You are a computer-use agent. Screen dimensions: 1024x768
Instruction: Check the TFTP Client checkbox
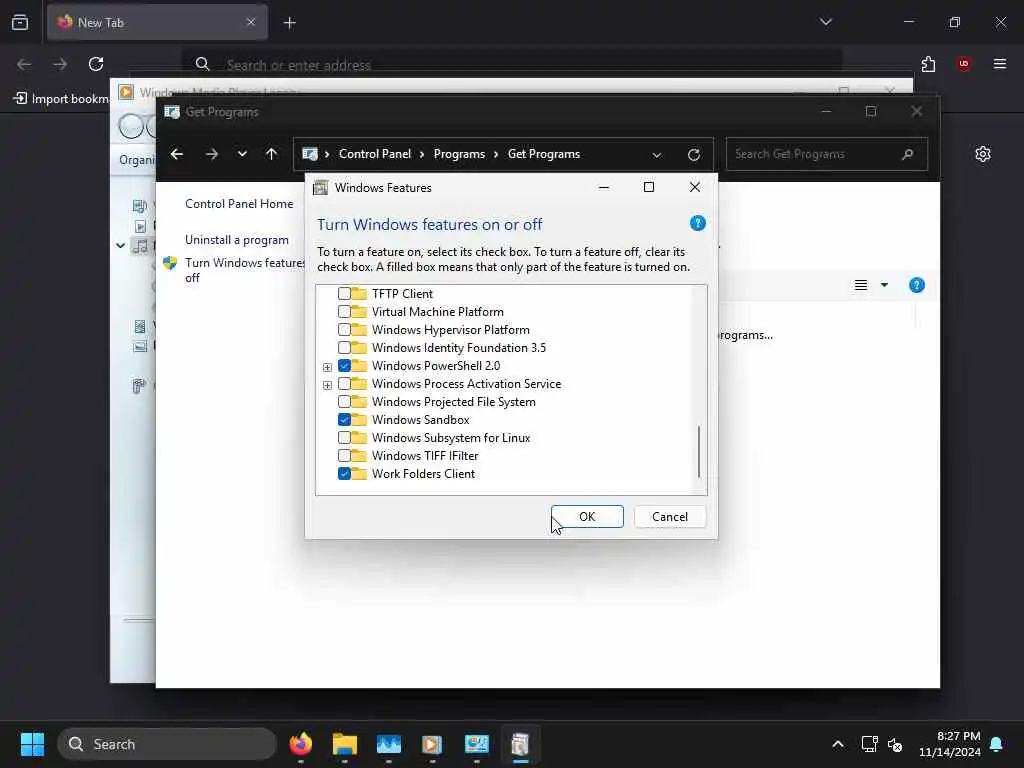pos(344,294)
